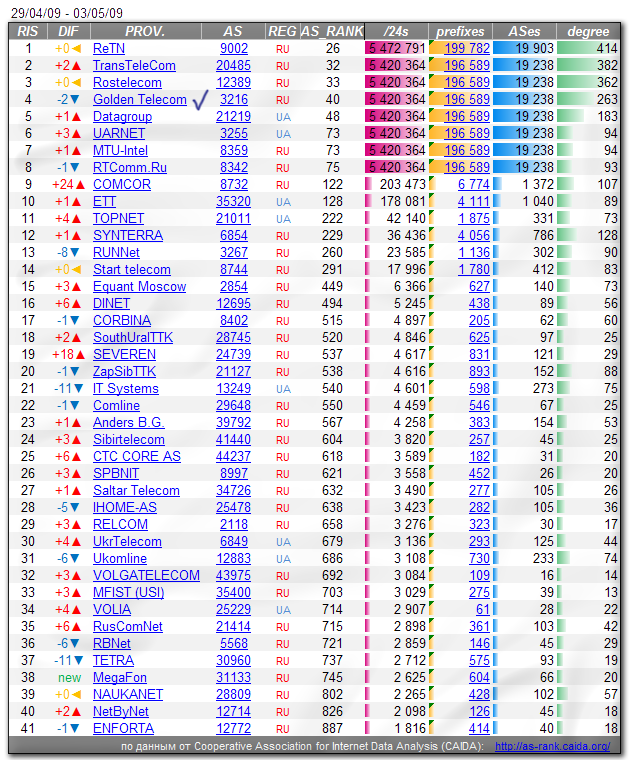Open AS number 9002 link

234,48
